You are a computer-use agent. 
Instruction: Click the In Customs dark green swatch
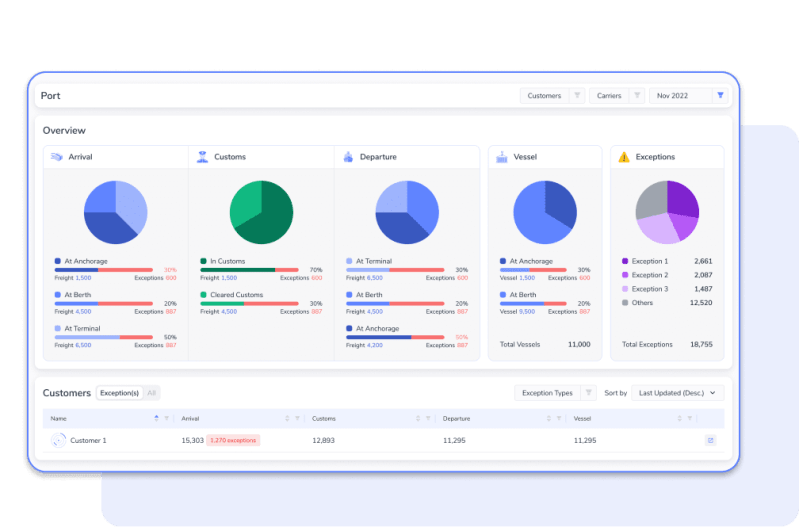(203, 261)
